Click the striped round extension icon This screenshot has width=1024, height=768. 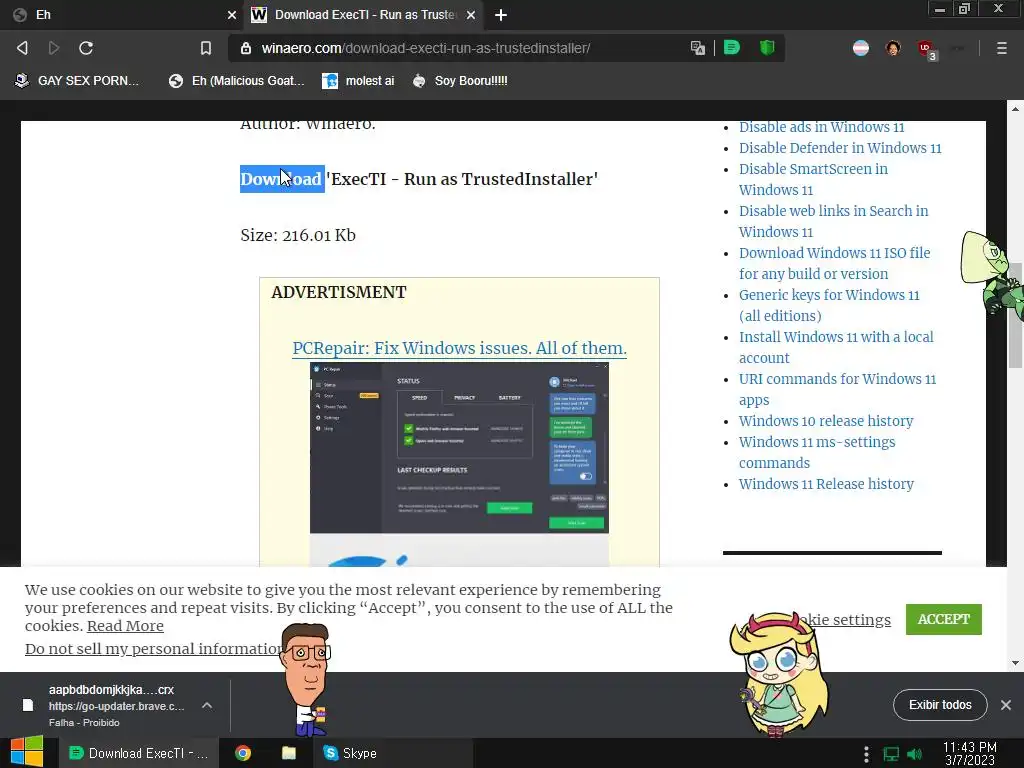point(861,48)
